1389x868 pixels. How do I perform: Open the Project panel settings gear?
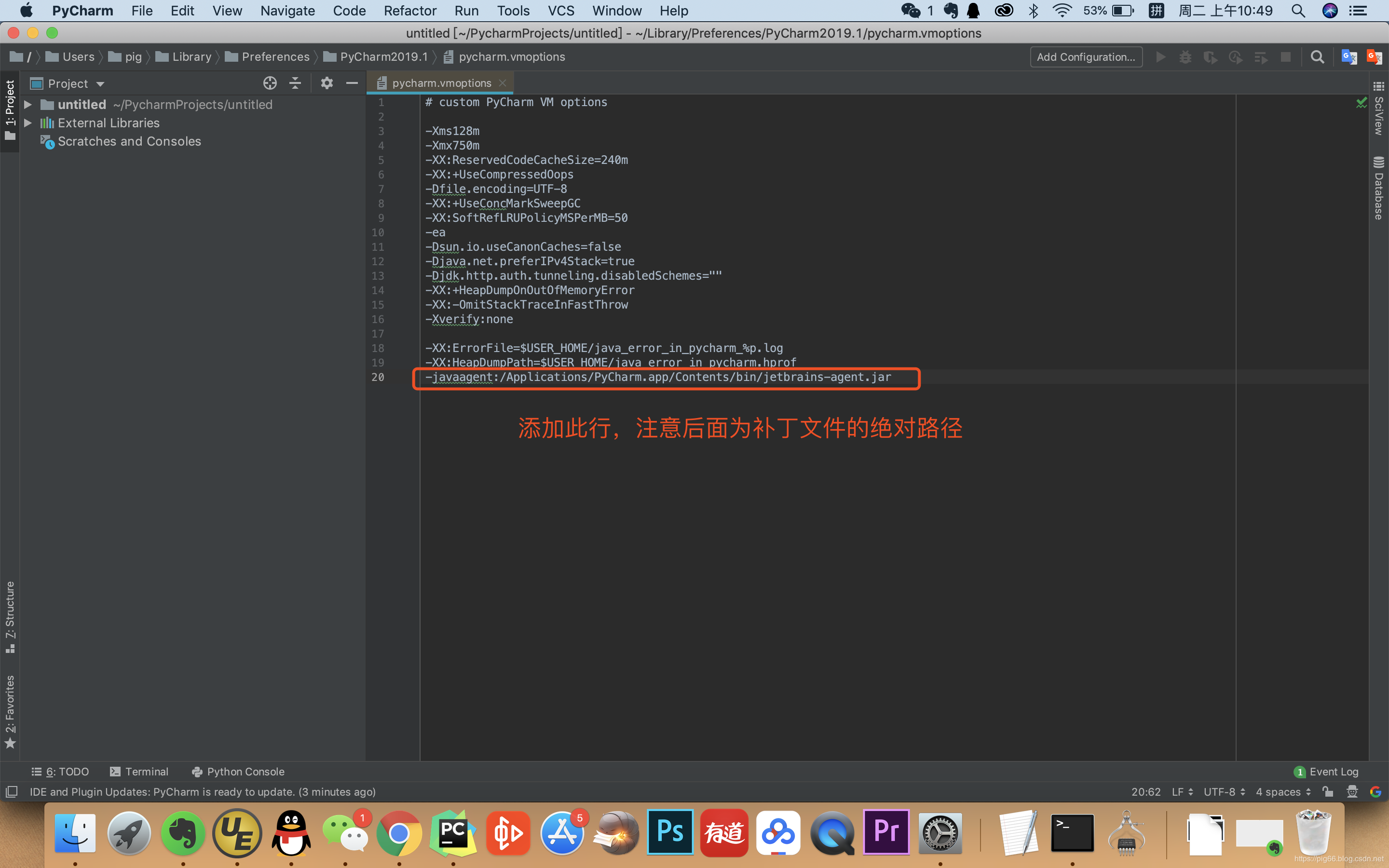point(327,83)
